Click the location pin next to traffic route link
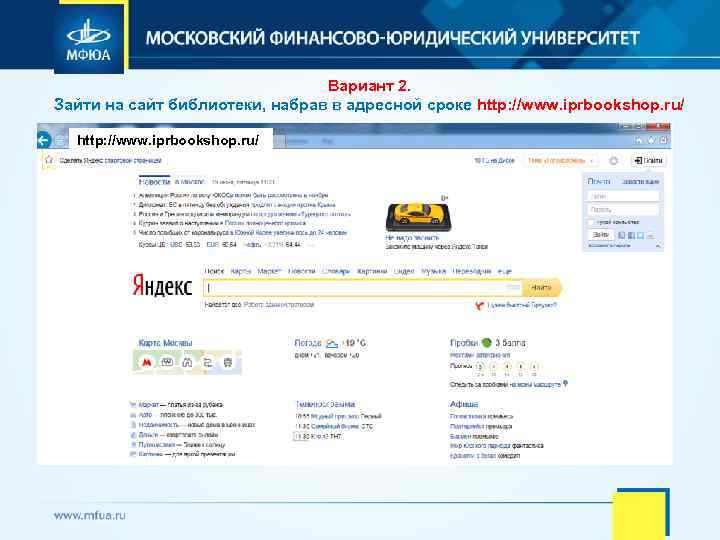This screenshot has height=540, width=720. 565,383
